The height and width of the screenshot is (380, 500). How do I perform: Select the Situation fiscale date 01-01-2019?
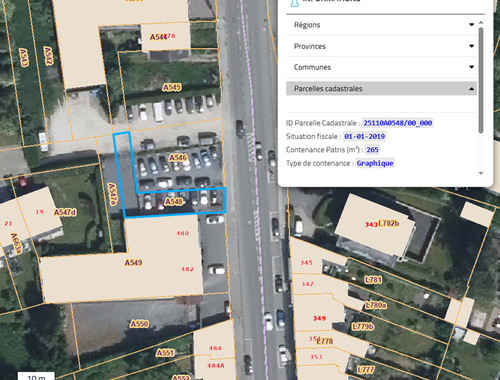364,136
